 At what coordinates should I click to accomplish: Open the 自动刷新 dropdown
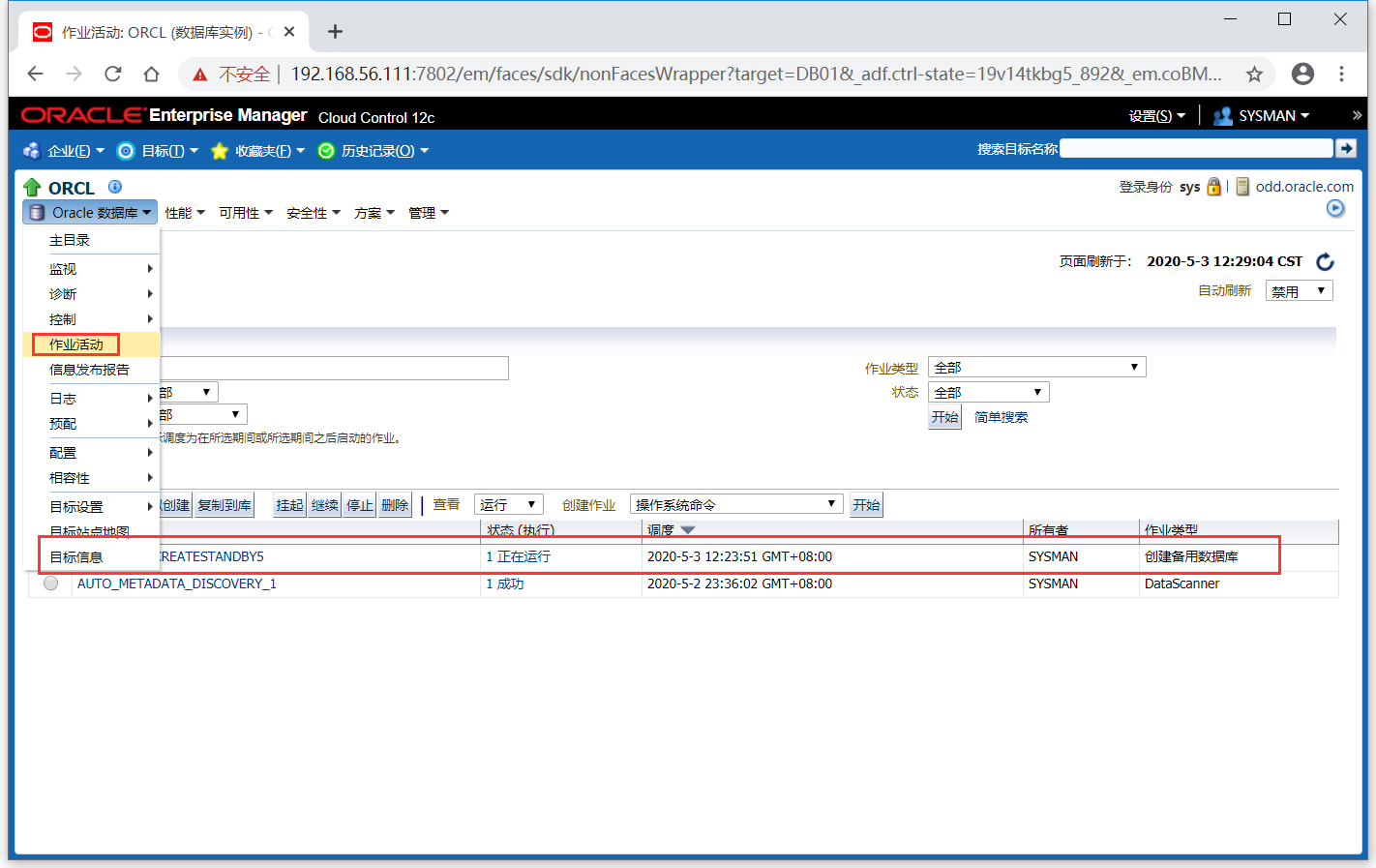(1299, 290)
